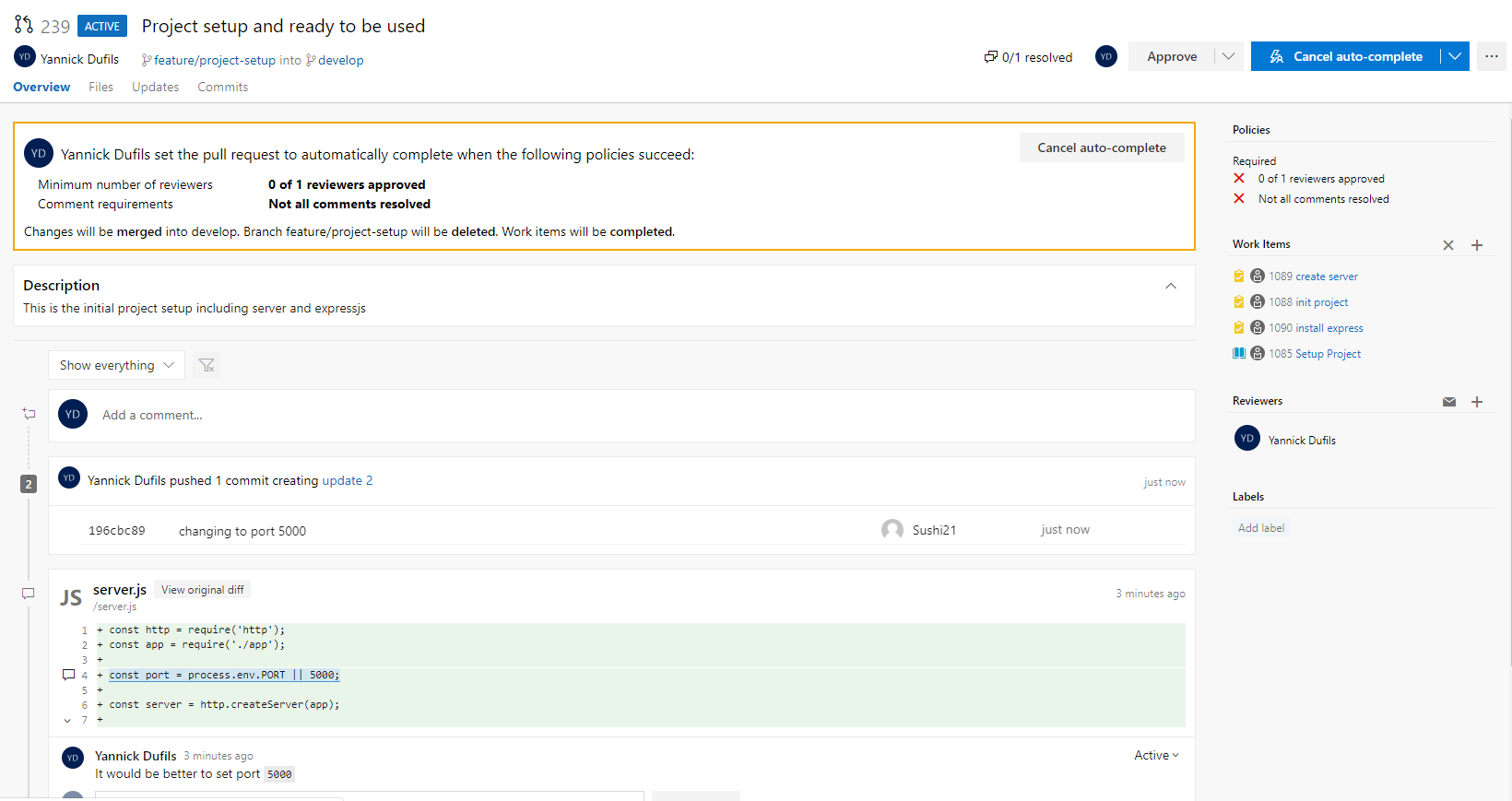
Task: Expand the Approve dropdown arrow
Action: 1229,56
